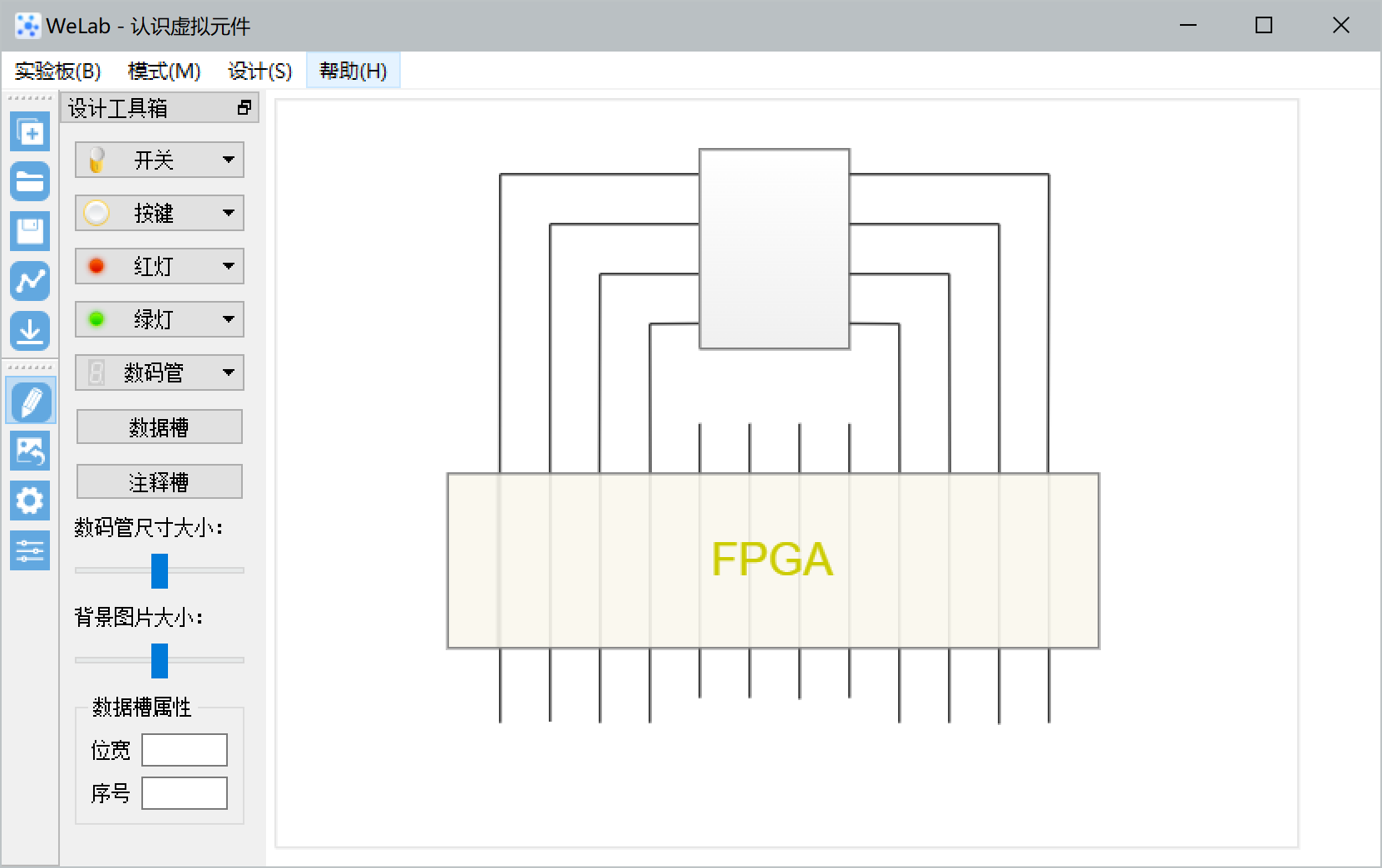Minimize the WeLab window
Viewport: 1382px width, 868px height.
[1188, 26]
